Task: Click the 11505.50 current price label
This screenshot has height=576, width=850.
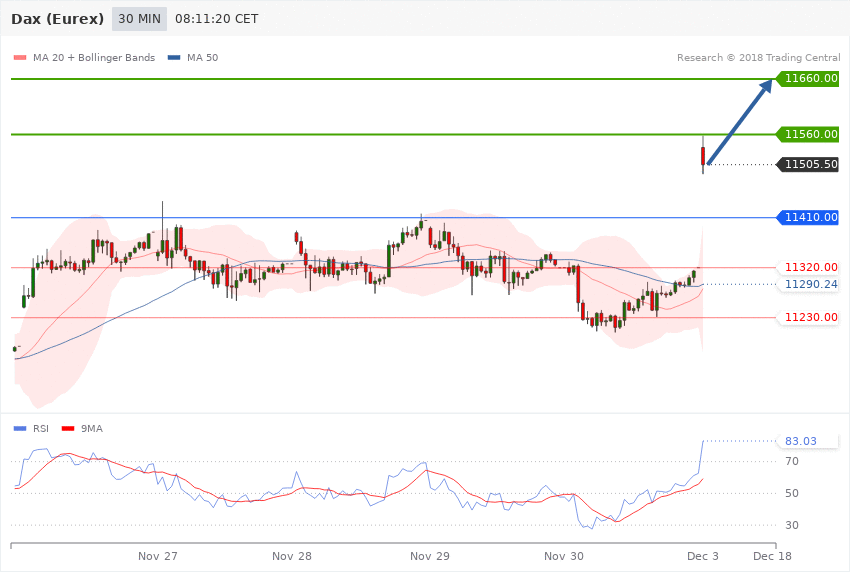Action: click(808, 164)
